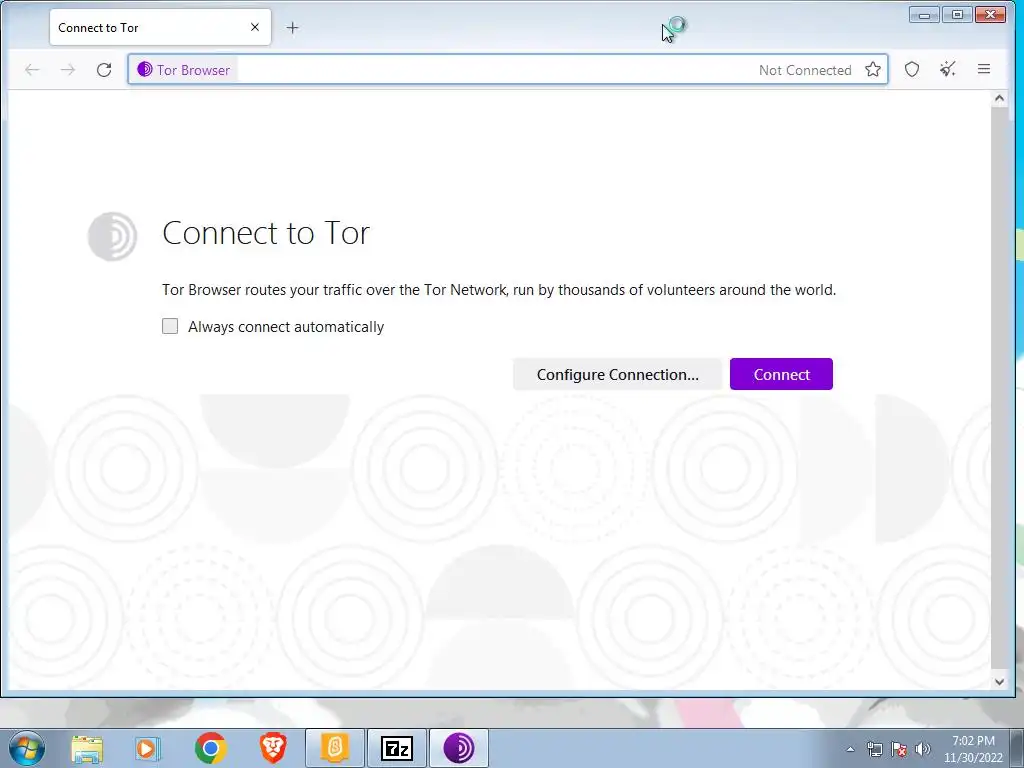This screenshot has width=1024, height=768.
Task: Bookmark this page with star icon
Action: tap(873, 69)
